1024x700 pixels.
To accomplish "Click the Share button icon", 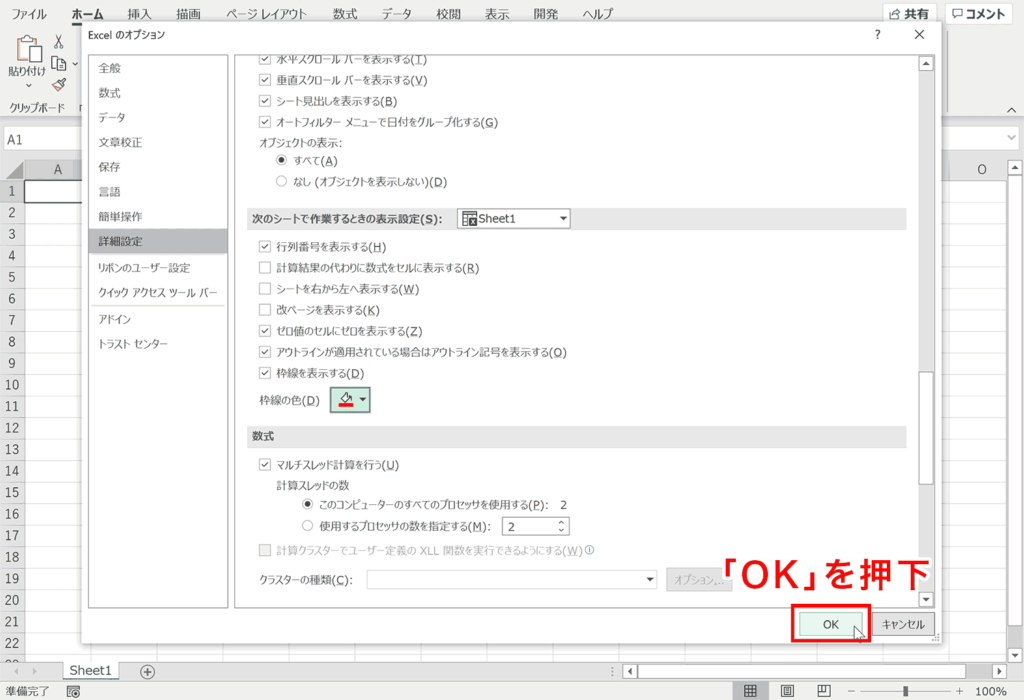I will point(909,14).
